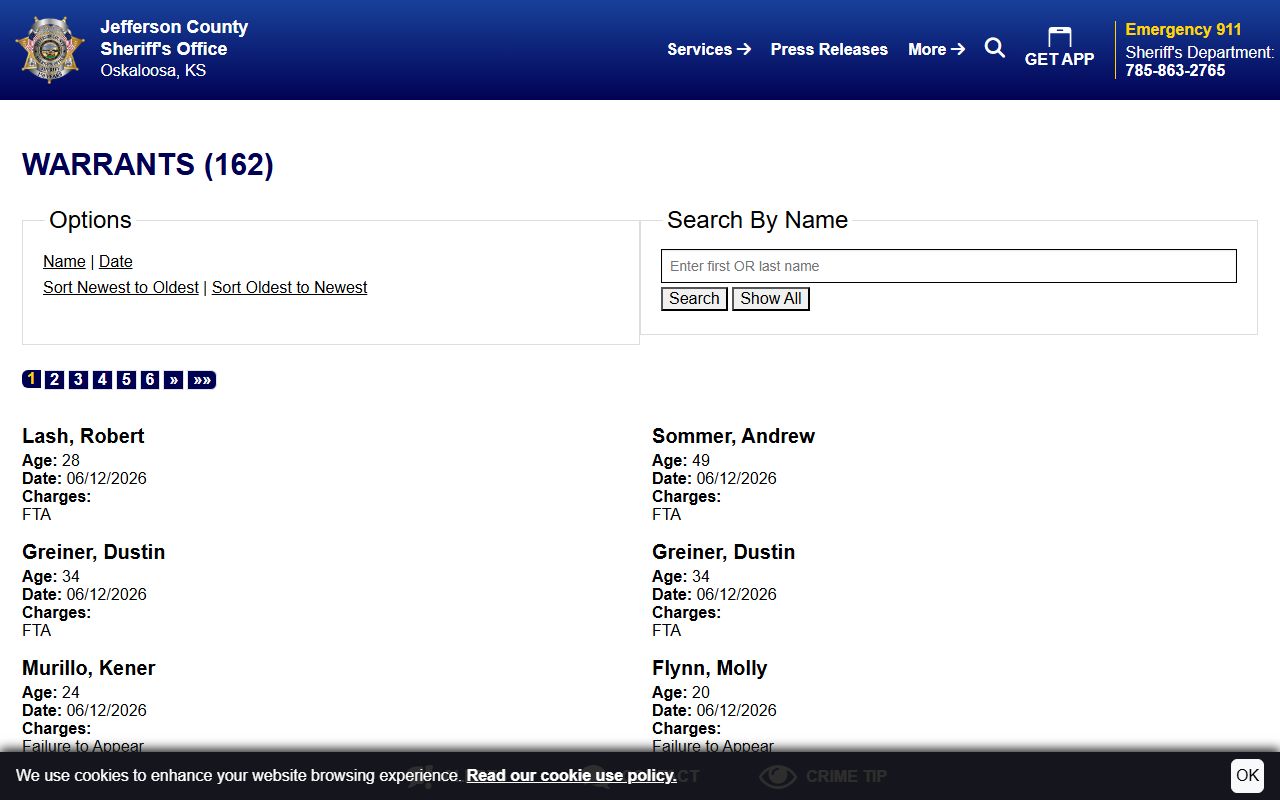The image size is (1280, 800).
Task: Open Press Releases page
Action: click(x=829, y=49)
